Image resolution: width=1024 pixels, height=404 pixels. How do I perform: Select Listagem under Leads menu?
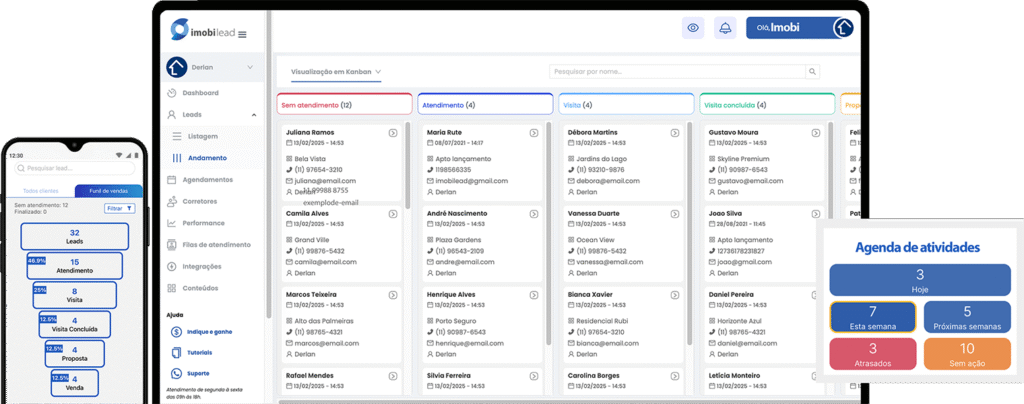[202, 136]
